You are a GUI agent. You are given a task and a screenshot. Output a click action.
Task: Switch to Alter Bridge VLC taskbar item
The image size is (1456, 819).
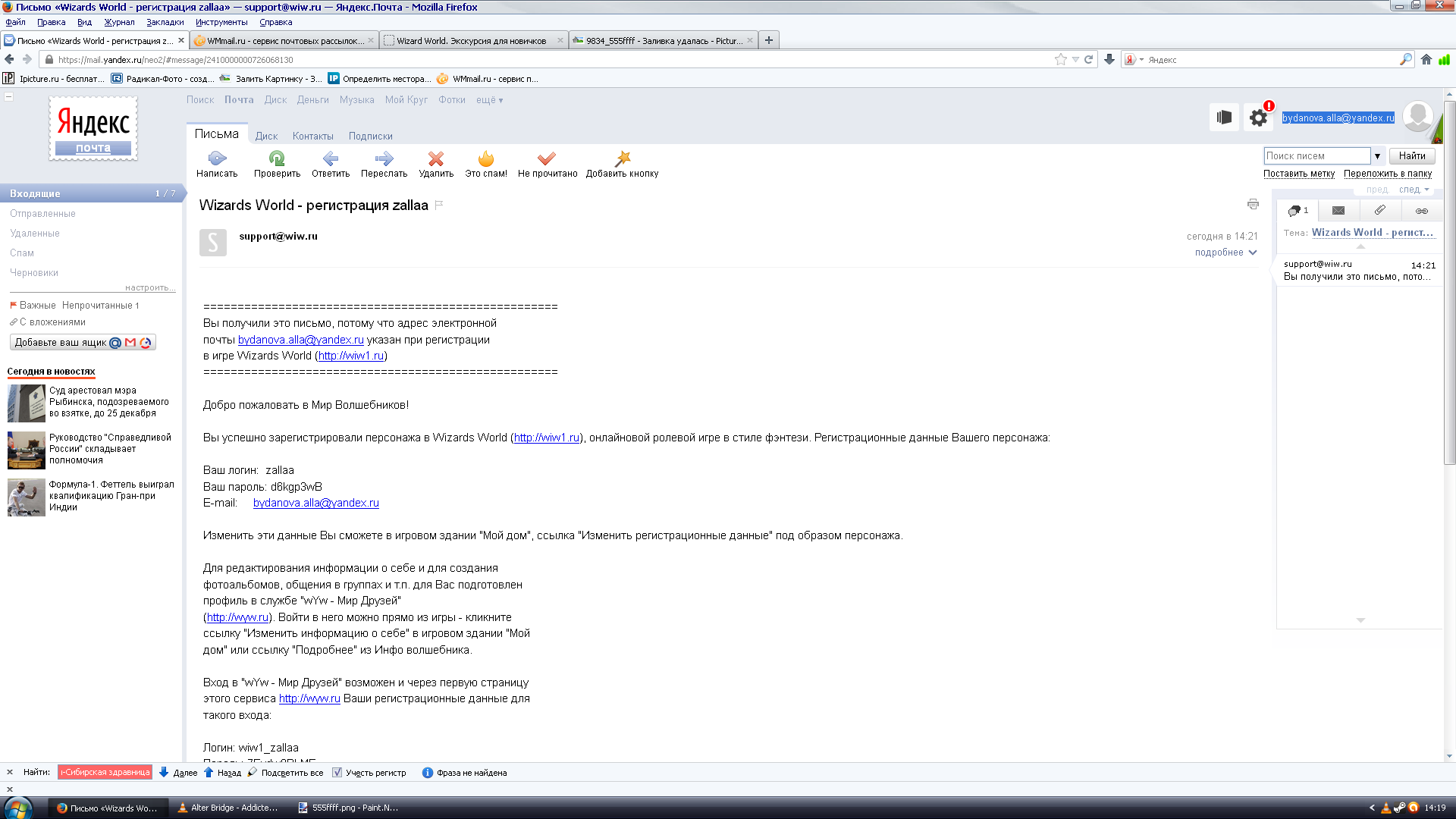[228, 808]
